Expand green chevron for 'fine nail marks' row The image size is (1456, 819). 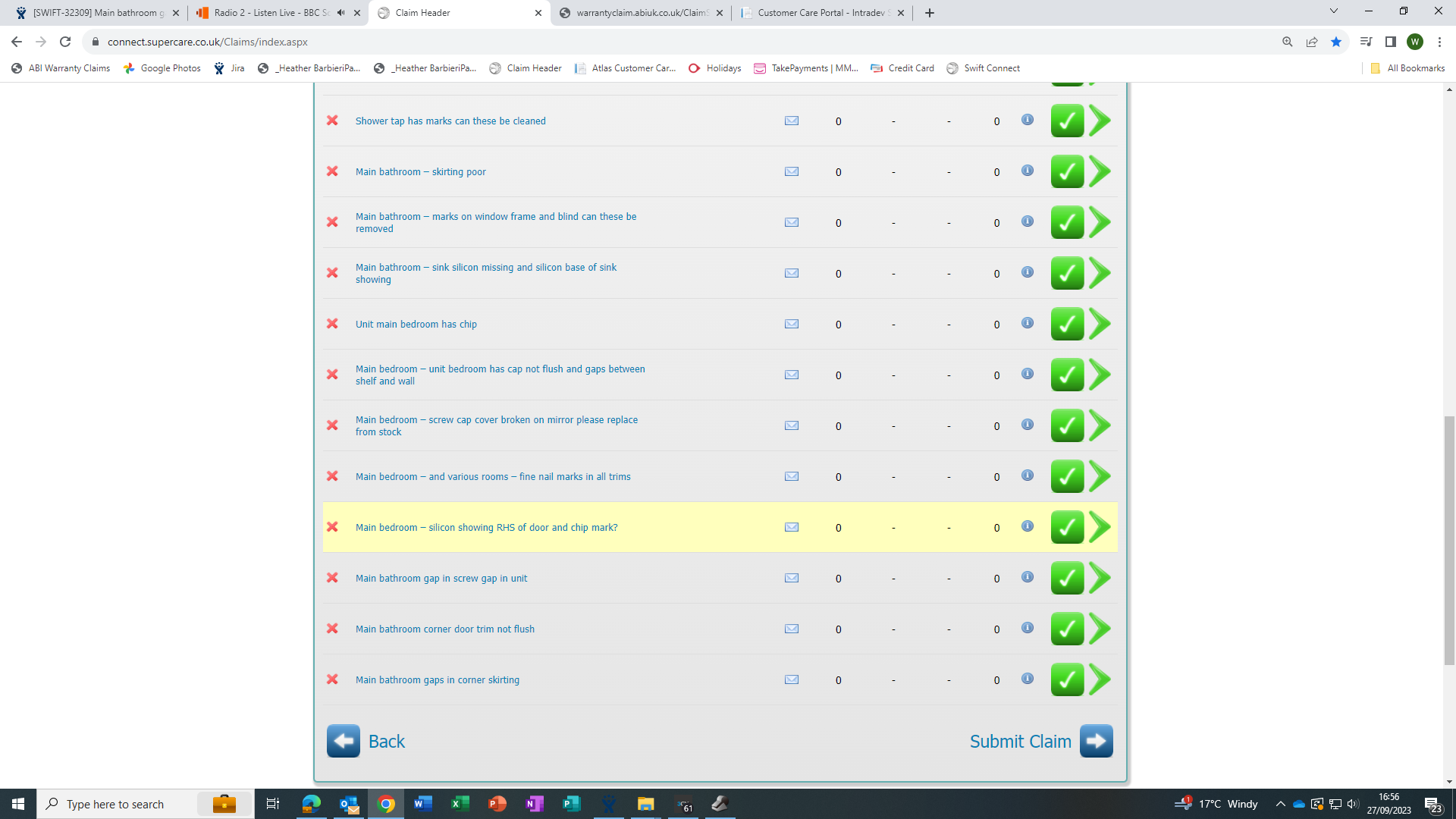(1100, 476)
